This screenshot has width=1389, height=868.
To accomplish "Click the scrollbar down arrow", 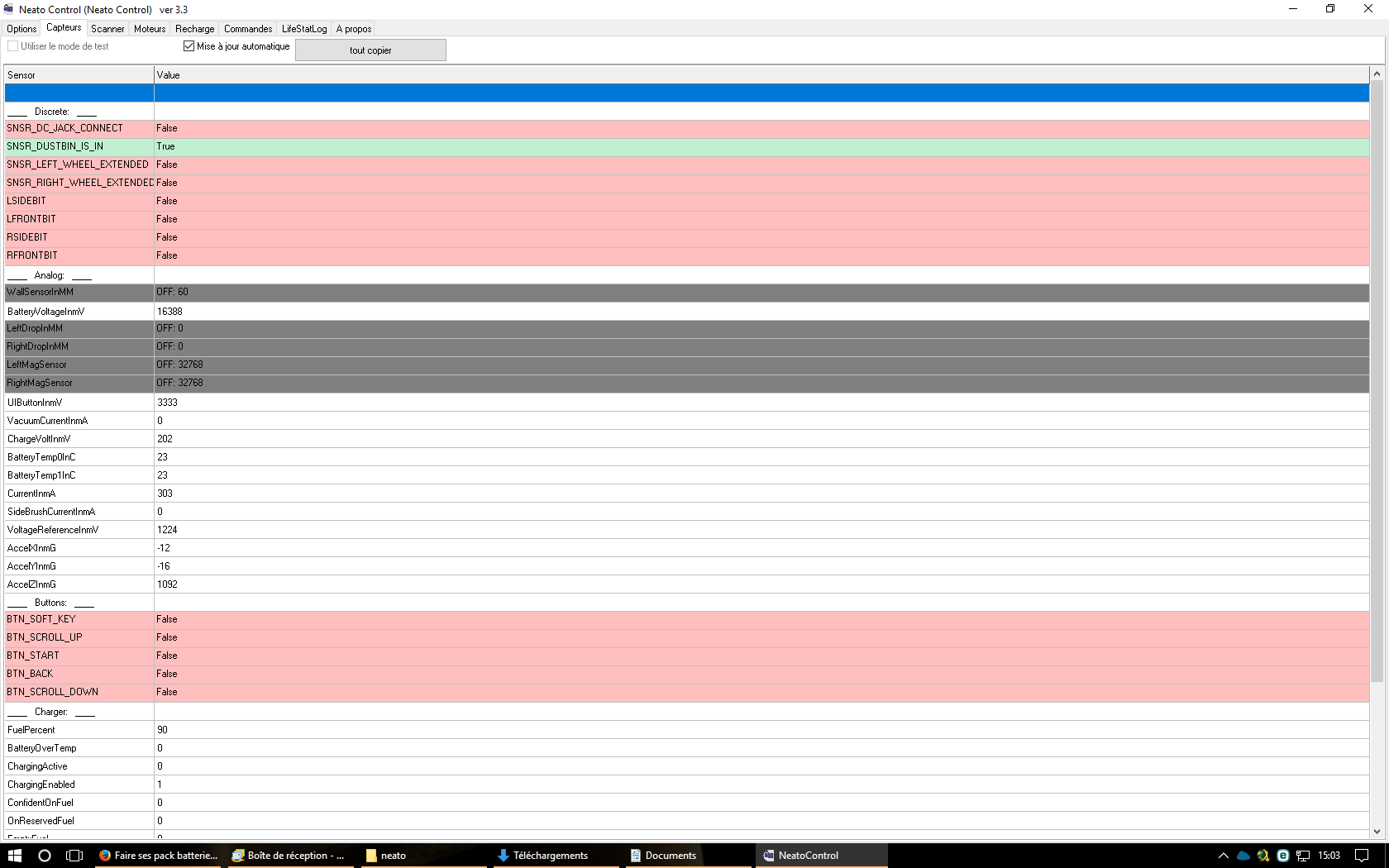I will [1377, 832].
